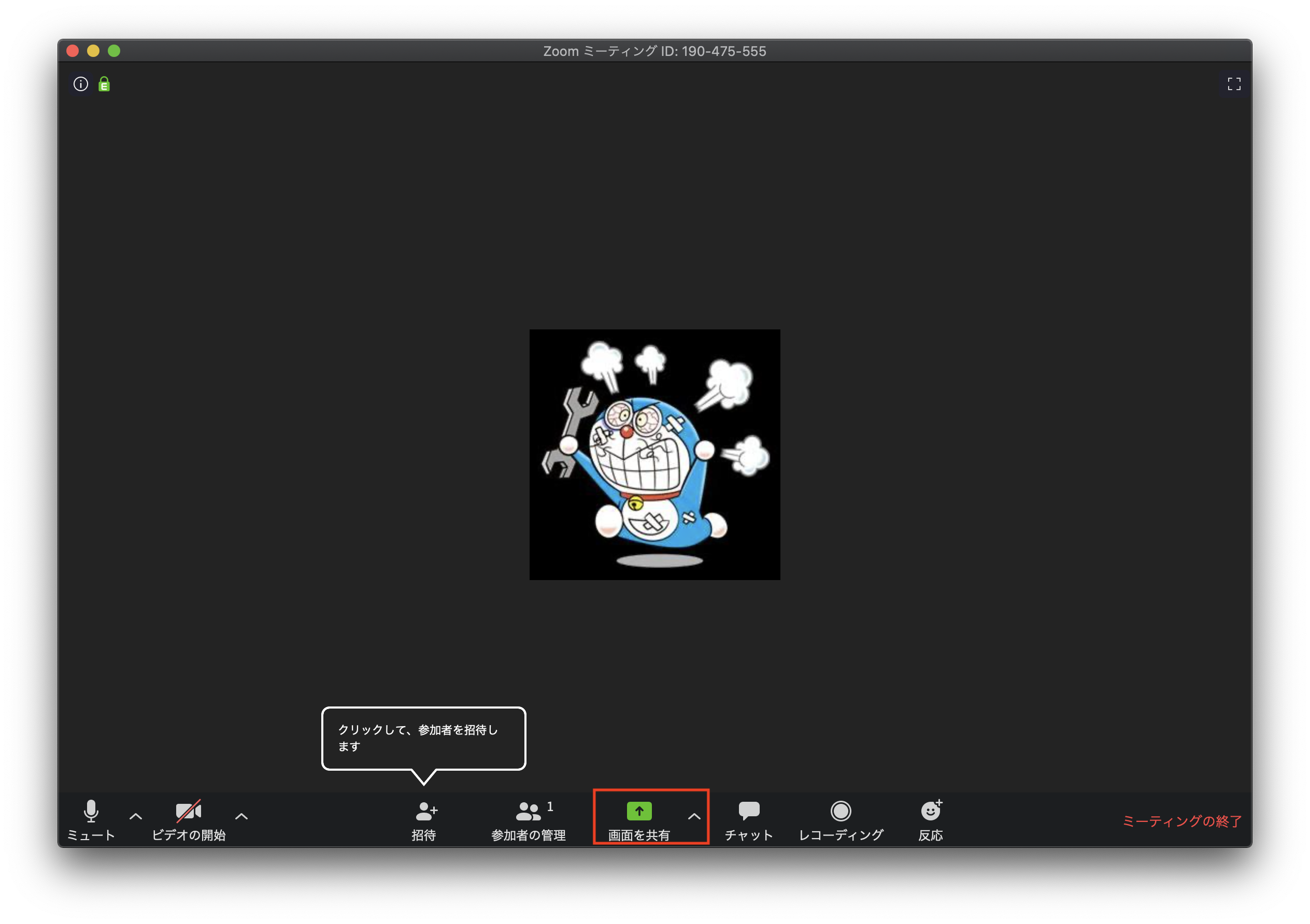Viewport: 1310px width, 924px height.
Task: Start video with ビデオの開始
Action: [x=189, y=820]
